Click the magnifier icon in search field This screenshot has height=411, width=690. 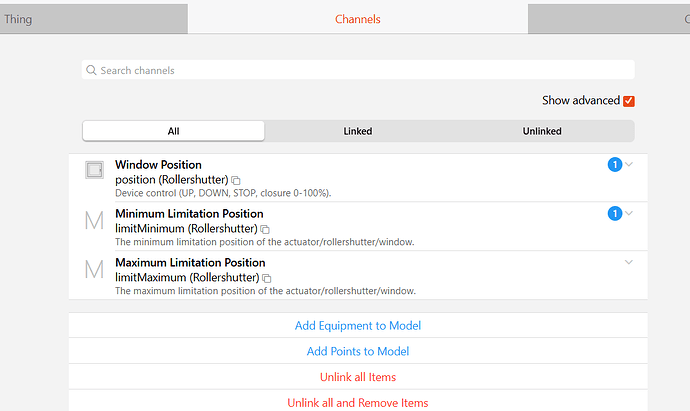pos(92,71)
